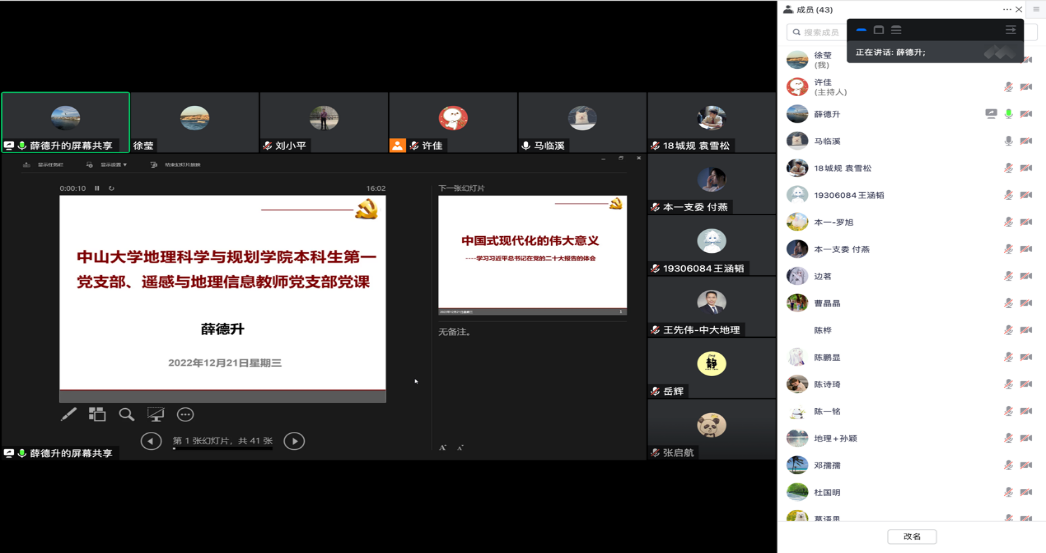The image size is (1046, 553).
Task: Pause the slideshow timer
Action: pyautogui.click(x=97, y=188)
